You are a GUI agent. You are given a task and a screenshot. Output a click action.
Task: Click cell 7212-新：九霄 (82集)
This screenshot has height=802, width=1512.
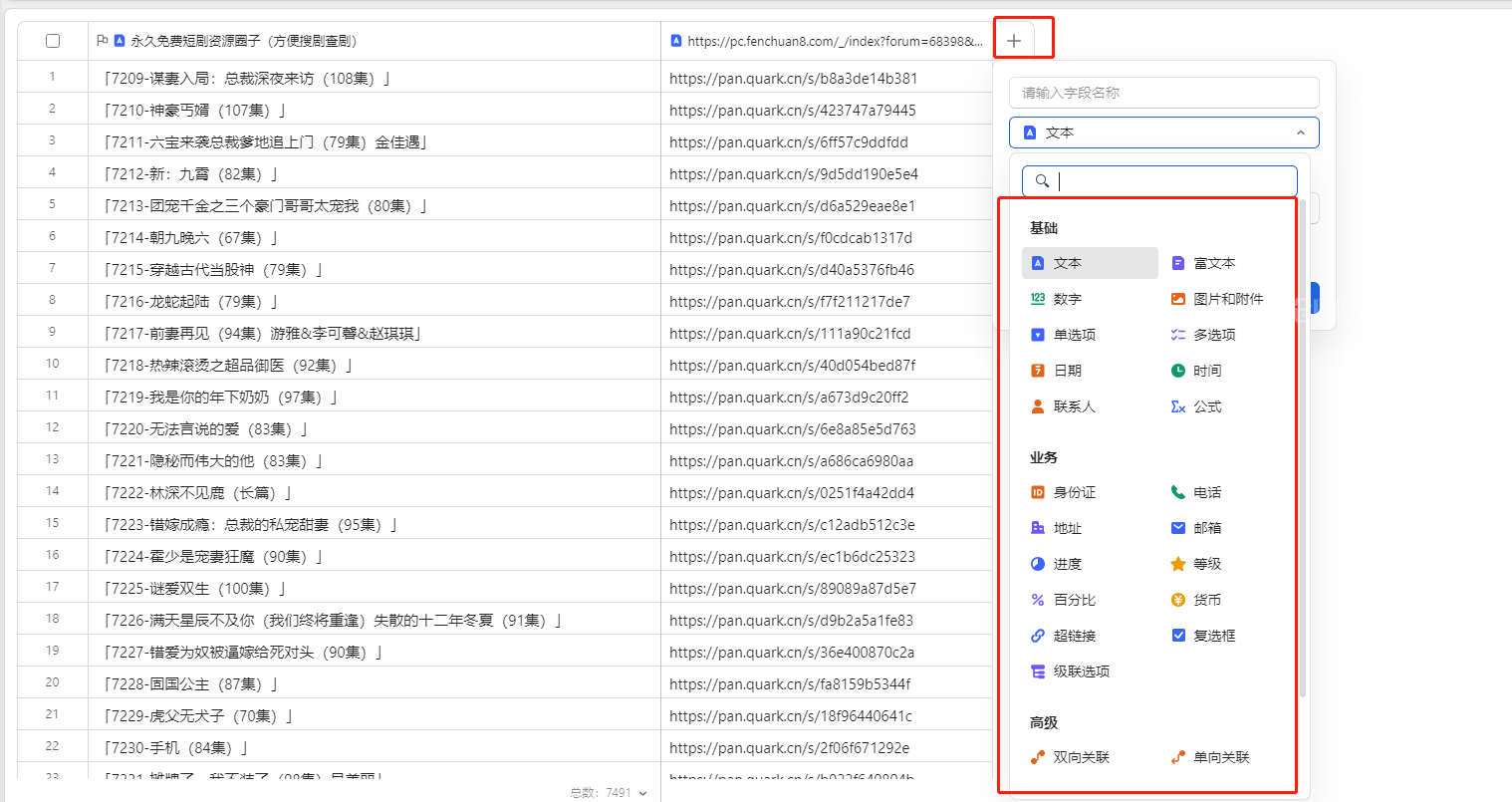(x=375, y=173)
